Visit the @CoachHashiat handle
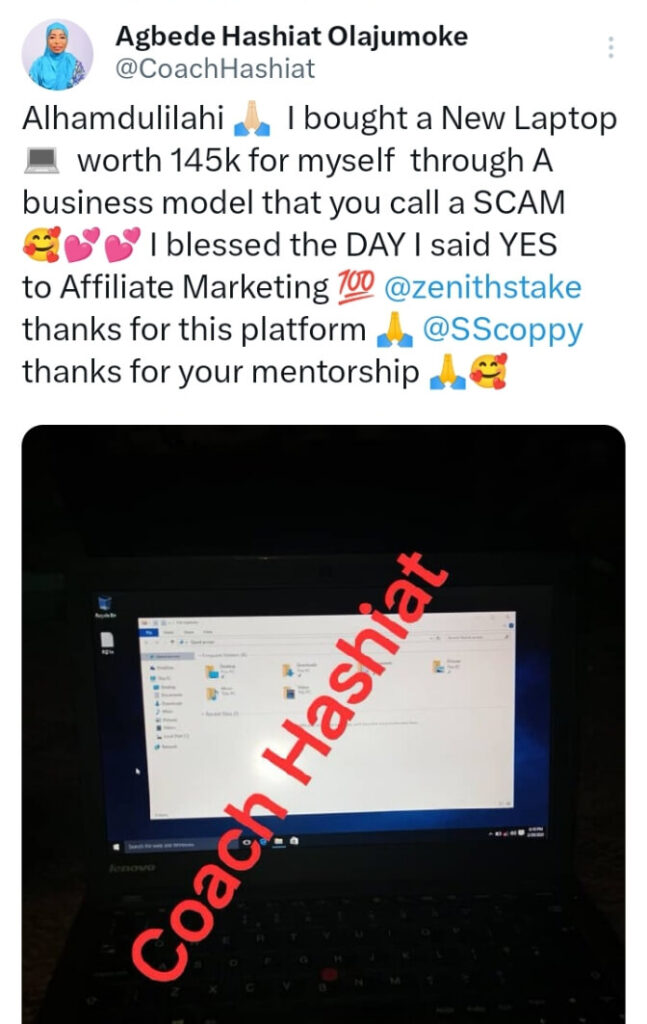Viewport: 647px width, 1024px height. tap(215, 69)
